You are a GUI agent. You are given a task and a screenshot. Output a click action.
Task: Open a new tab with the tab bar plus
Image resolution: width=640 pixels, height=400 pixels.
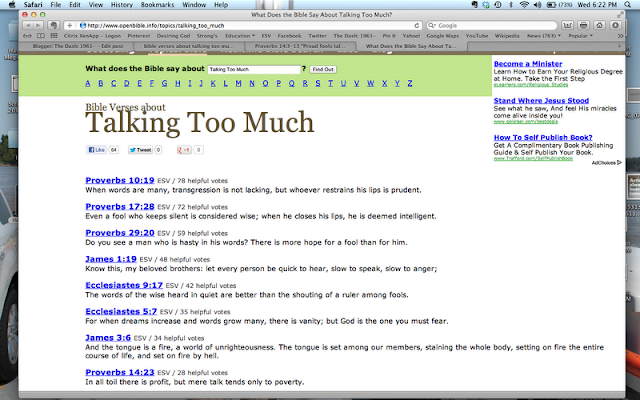(620, 46)
